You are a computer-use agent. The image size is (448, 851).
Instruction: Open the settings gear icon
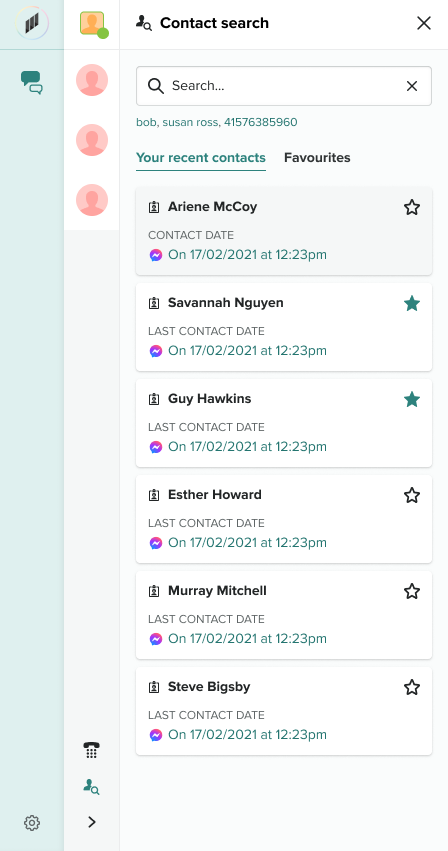click(32, 823)
